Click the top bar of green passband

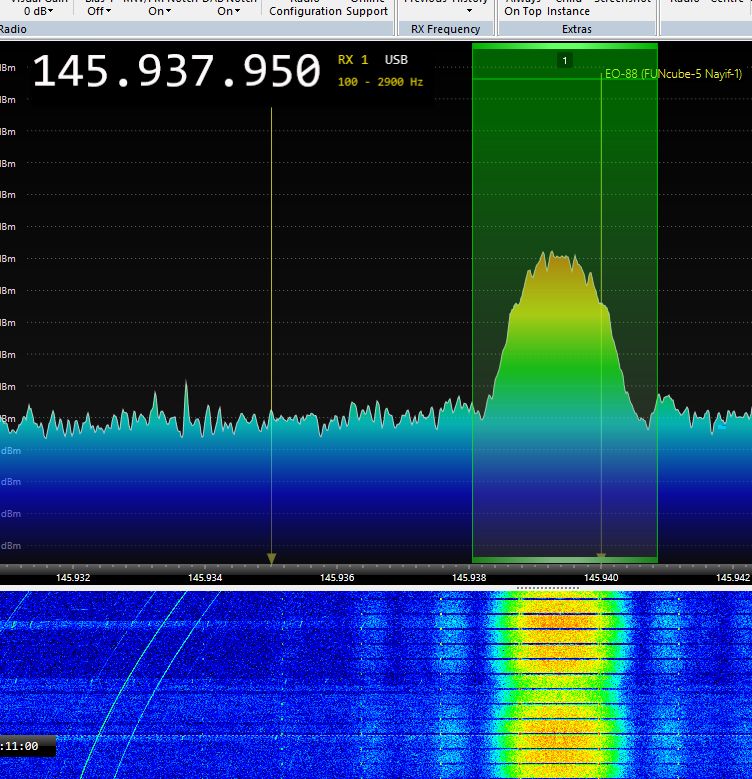click(x=565, y=46)
